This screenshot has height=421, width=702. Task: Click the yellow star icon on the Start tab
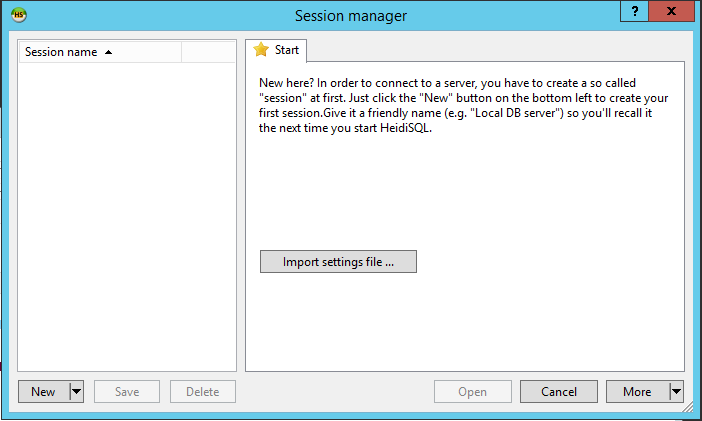pyautogui.click(x=261, y=49)
